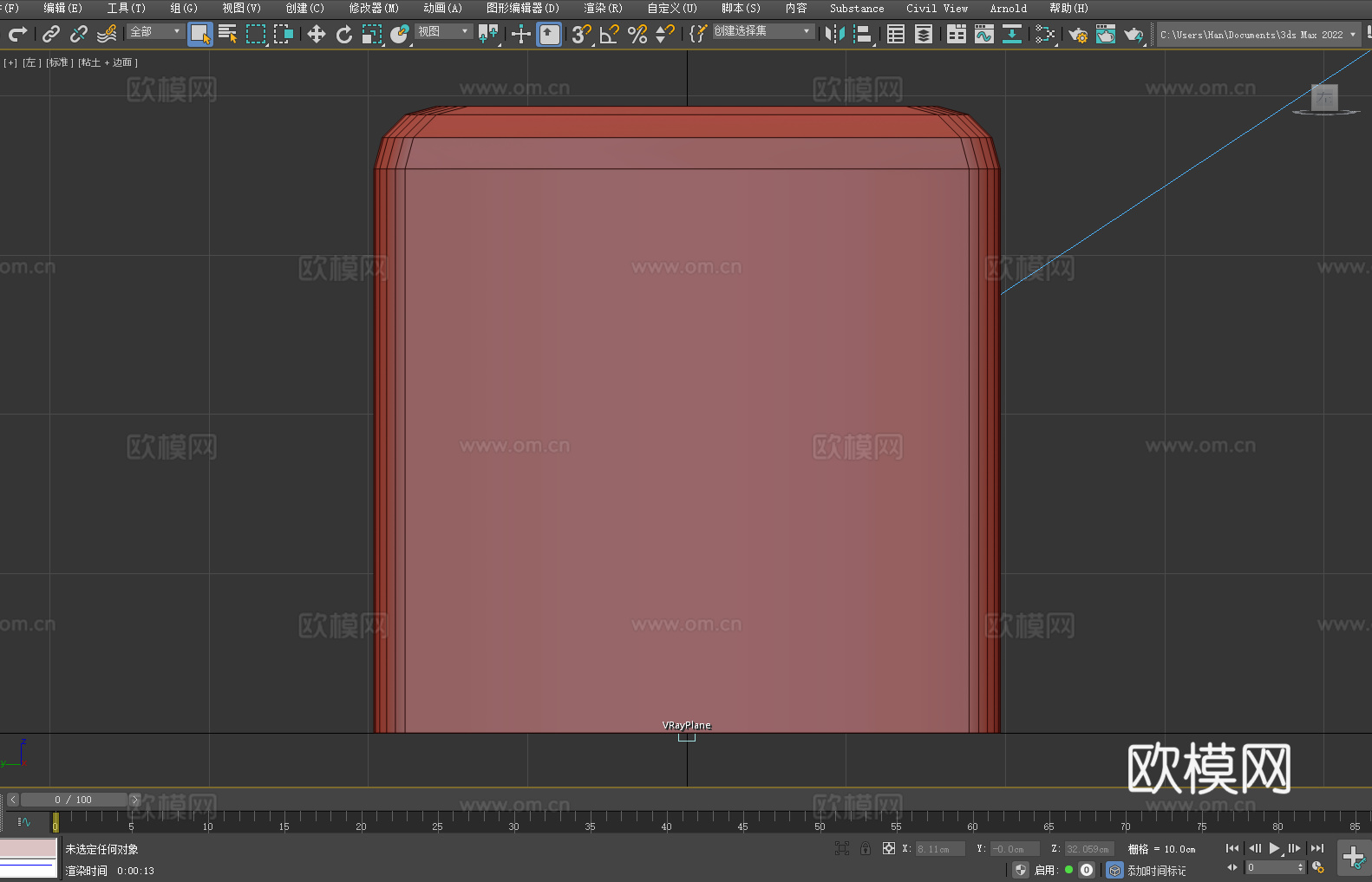Image resolution: width=1372 pixels, height=882 pixels.
Task: Open Rendered Frame Window icon
Action: point(1106,34)
